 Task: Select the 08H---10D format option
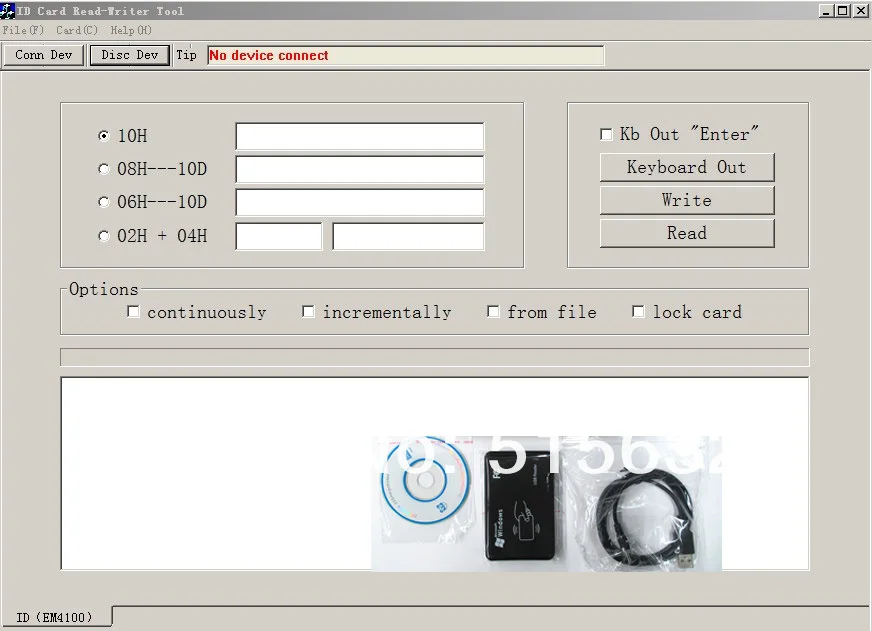[x=103, y=169]
